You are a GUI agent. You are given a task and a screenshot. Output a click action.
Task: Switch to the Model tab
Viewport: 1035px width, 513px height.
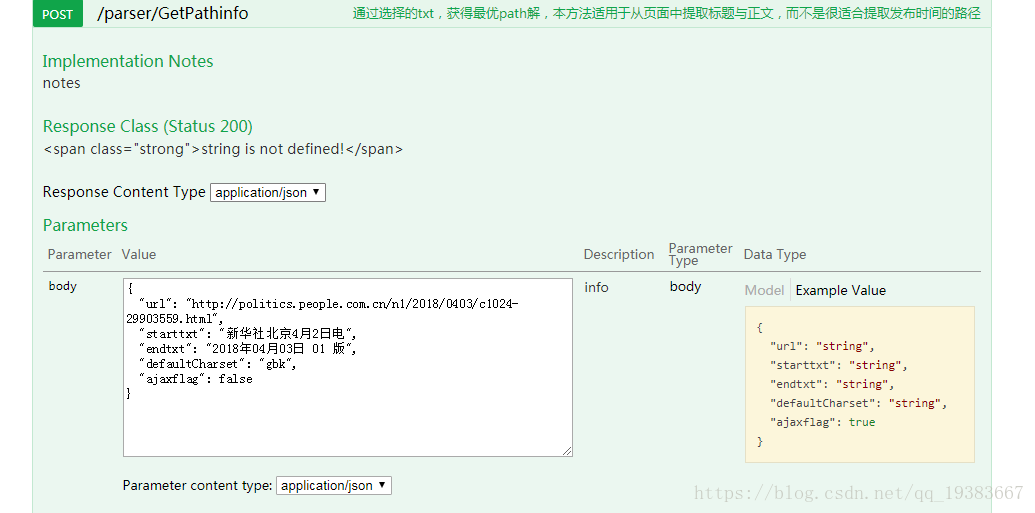click(x=764, y=290)
